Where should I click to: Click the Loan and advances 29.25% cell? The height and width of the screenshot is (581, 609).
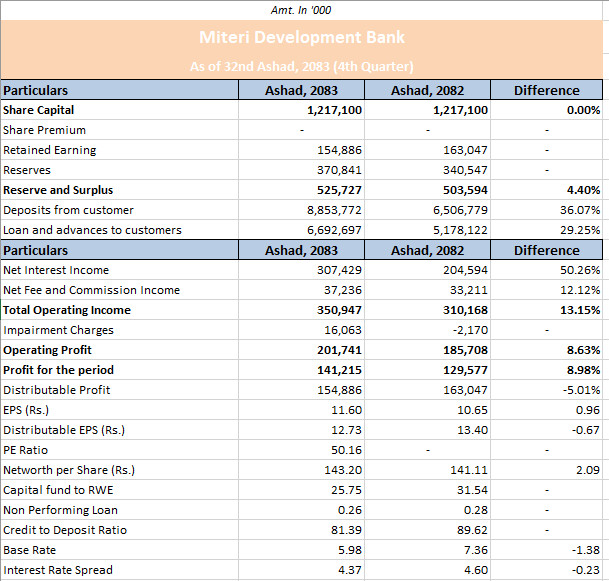[x=547, y=230]
